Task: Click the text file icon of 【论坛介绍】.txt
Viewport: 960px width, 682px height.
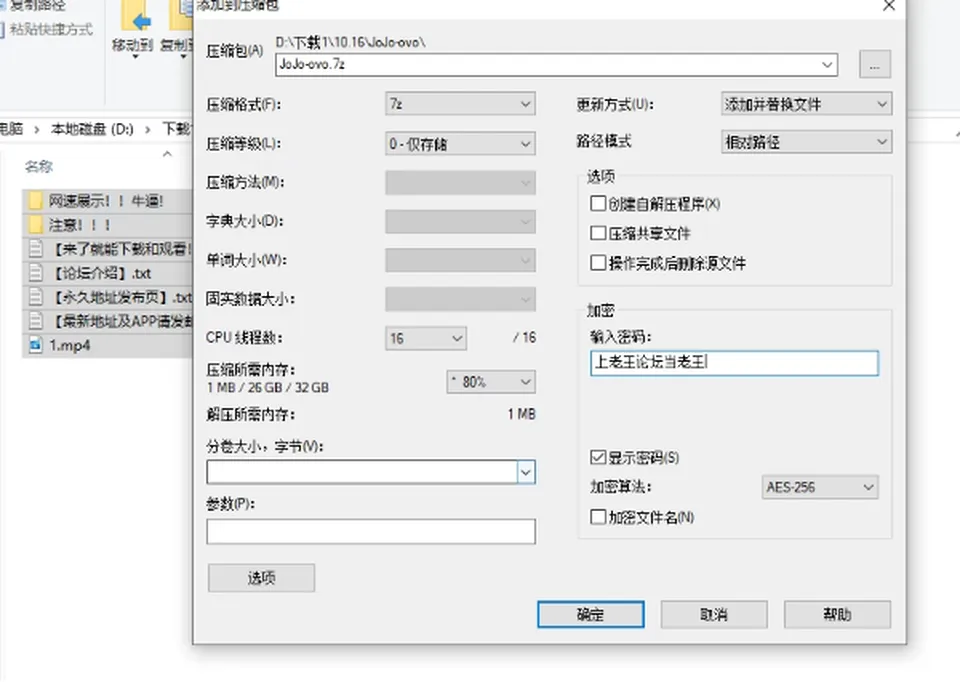Action: click(36, 272)
